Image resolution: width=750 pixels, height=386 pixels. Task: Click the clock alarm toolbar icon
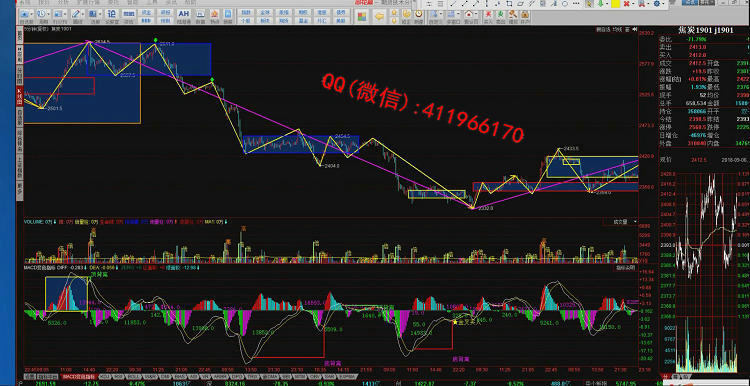click(419, 14)
